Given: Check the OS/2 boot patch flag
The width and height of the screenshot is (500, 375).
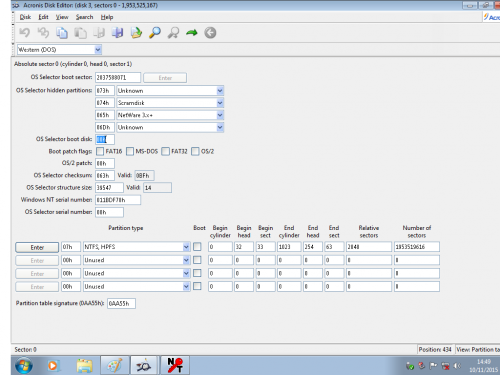Looking at the screenshot, I should (x=195, y=151).
